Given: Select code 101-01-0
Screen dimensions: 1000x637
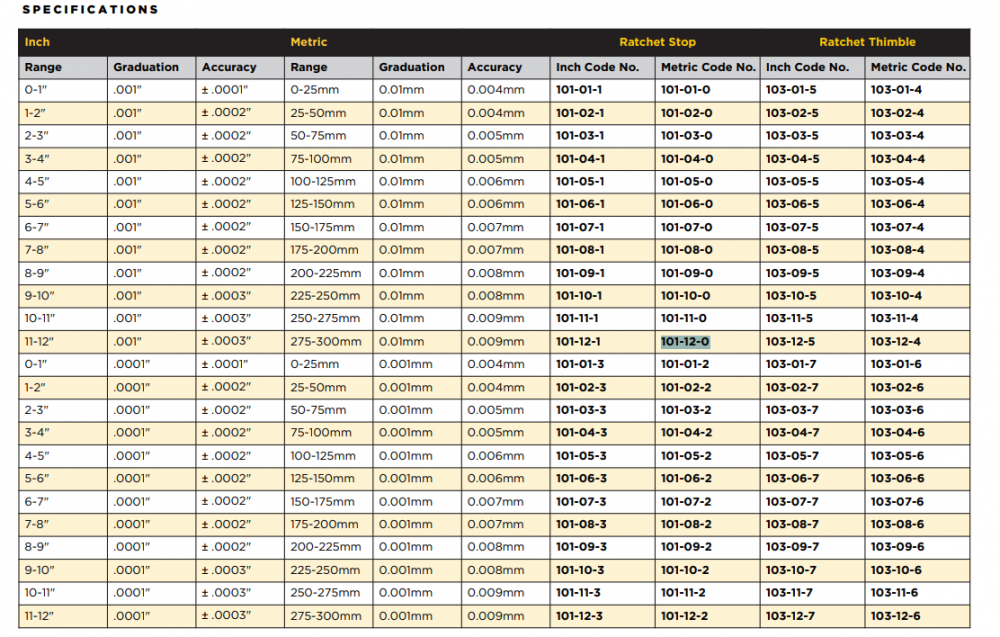Looking at the screenshot, I should click(685, 90).
